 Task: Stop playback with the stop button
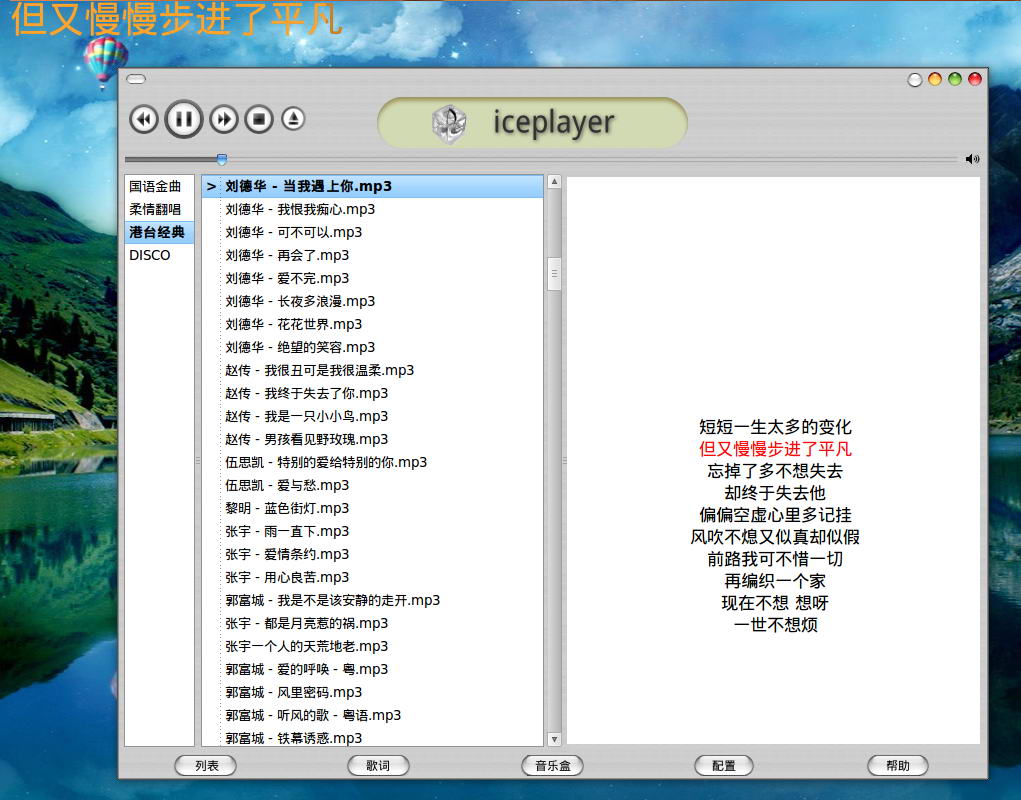click(x=259, y=120)
